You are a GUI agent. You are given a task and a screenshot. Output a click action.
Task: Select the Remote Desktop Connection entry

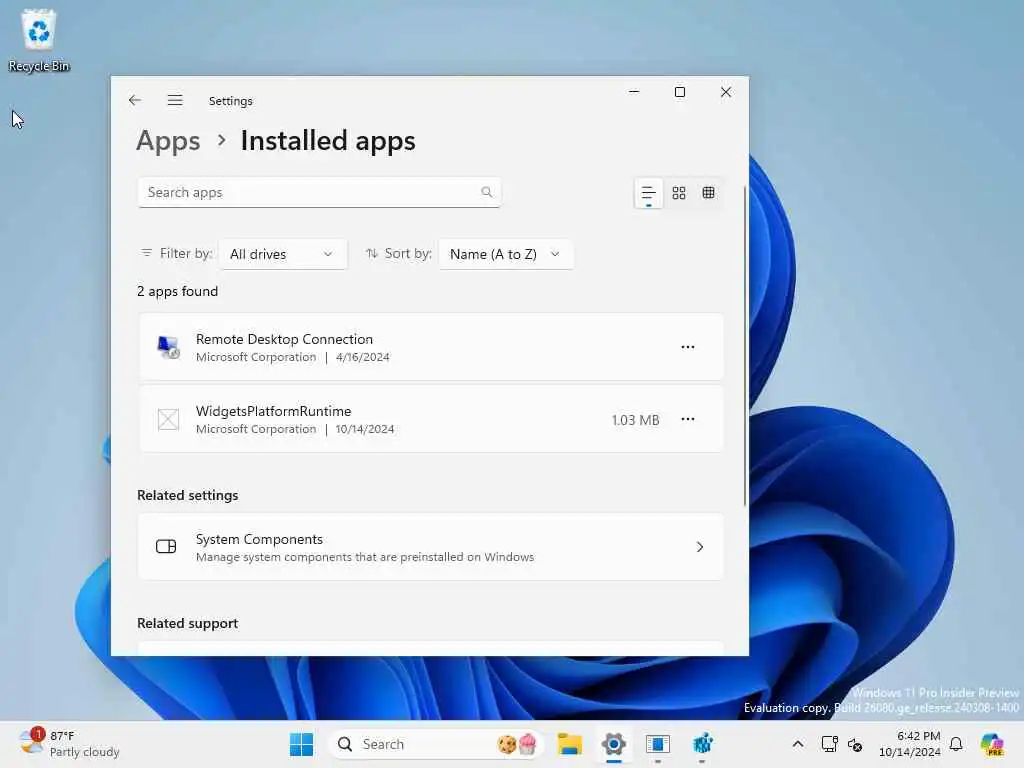pyautogui.click(x=430, y=347)
